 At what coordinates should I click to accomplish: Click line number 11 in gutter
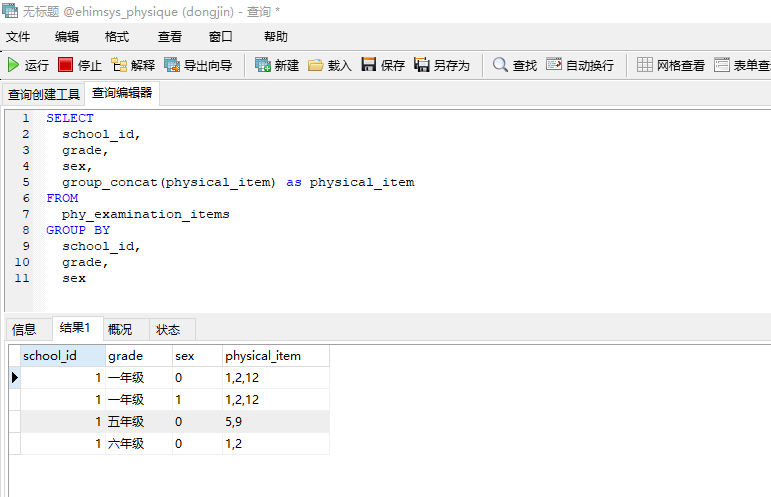coord(22,278)
